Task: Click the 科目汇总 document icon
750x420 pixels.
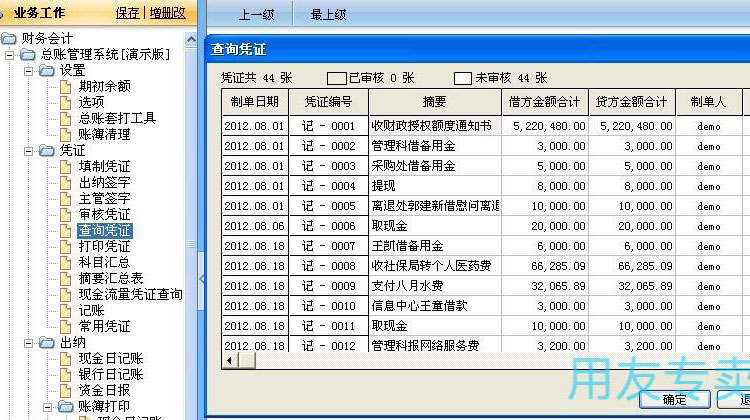Action: point(66,263)
